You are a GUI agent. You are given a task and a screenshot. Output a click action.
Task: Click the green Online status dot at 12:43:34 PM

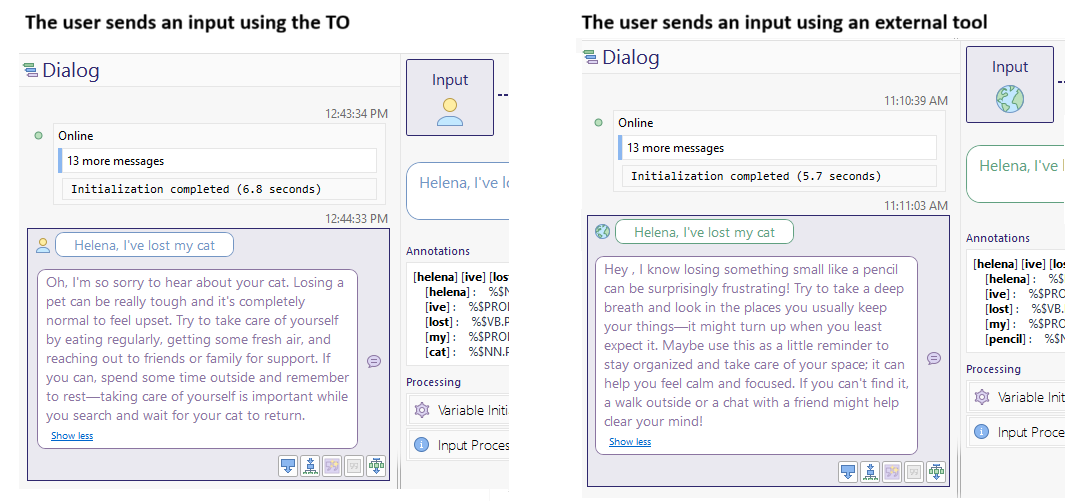[38, 136]
